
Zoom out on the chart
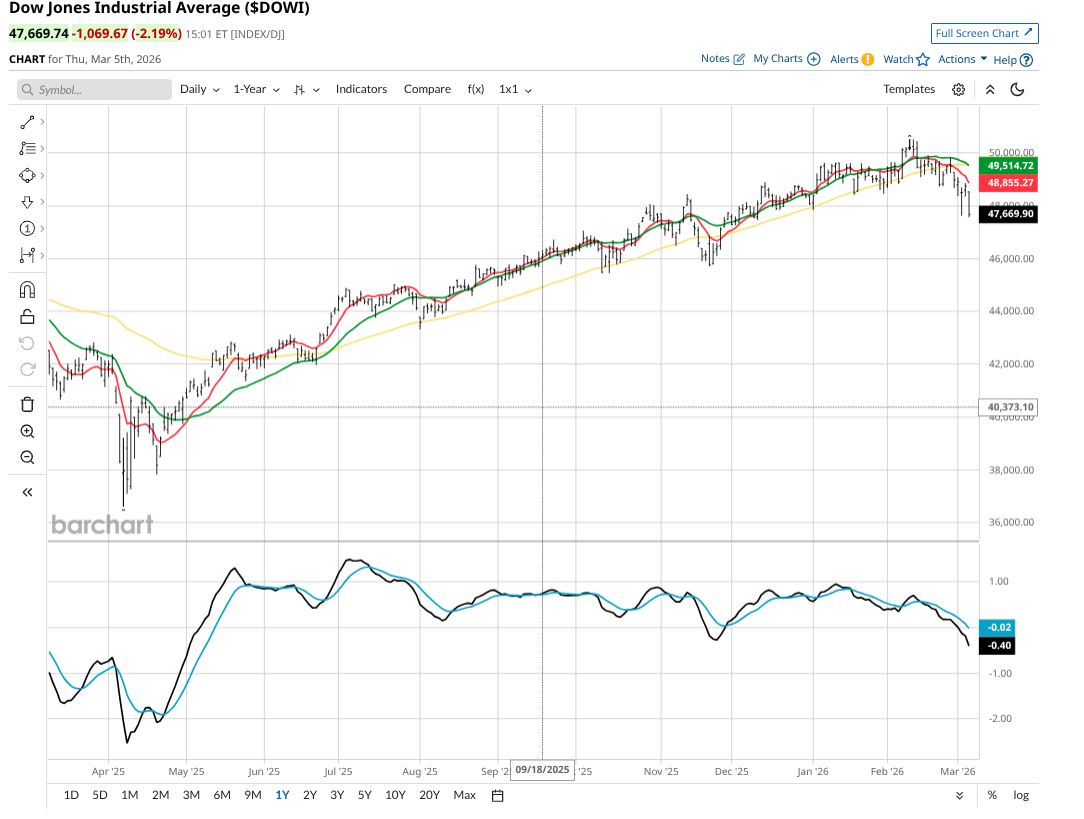tap(27, 458)
